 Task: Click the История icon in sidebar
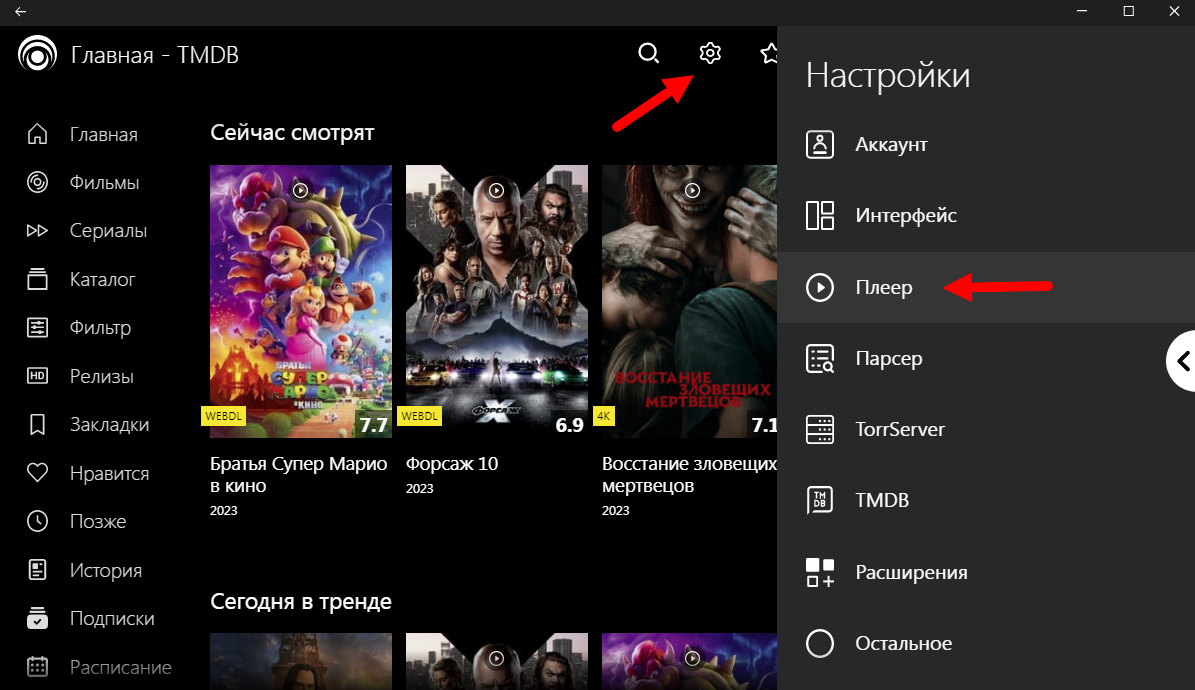[x=37, y=570]
